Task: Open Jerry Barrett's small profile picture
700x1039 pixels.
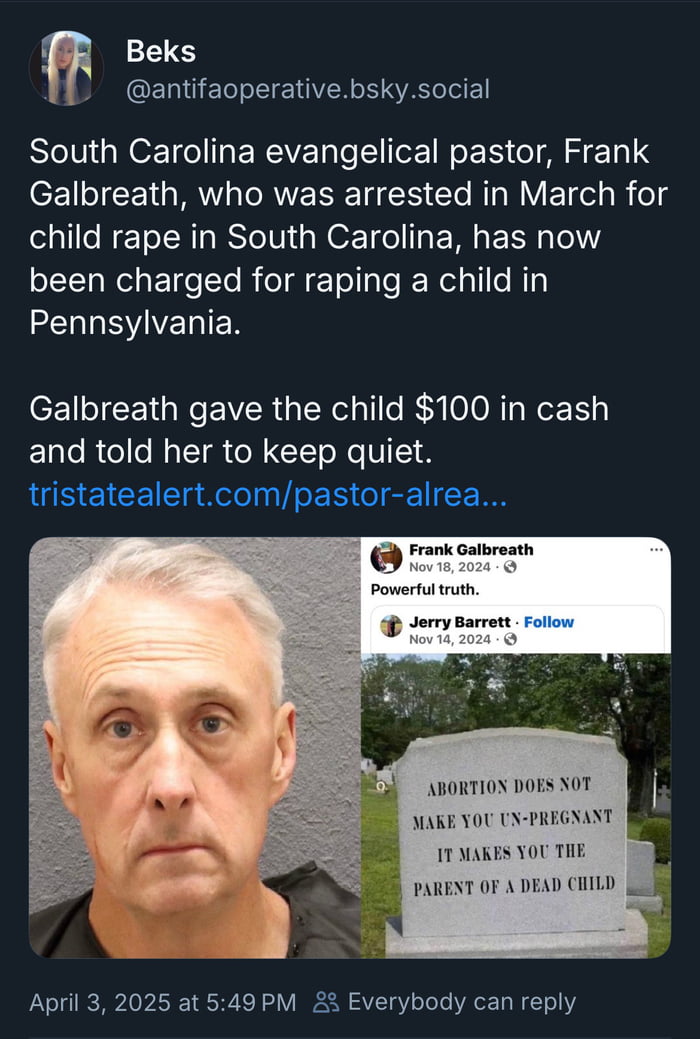Action: pos(392,627)
